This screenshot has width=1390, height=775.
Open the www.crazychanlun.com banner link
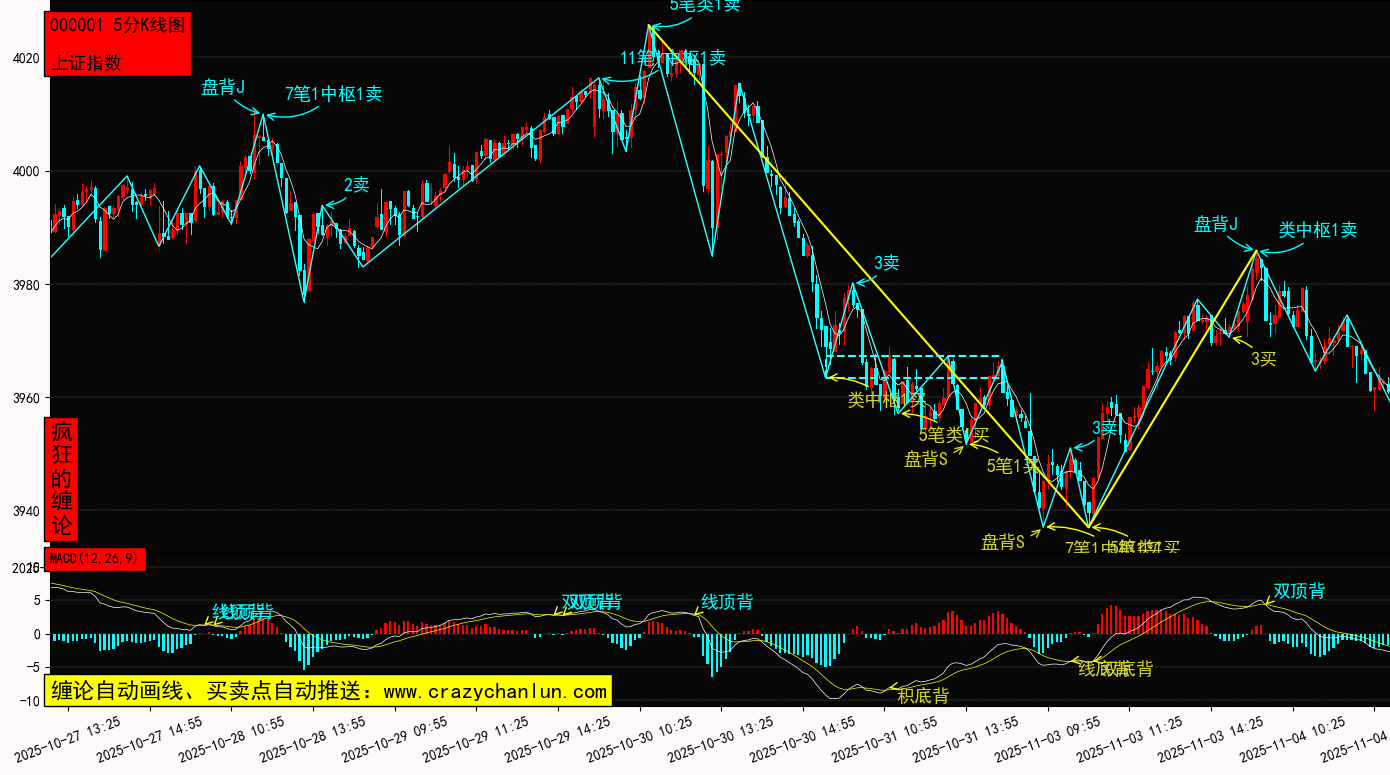point(328,691)
